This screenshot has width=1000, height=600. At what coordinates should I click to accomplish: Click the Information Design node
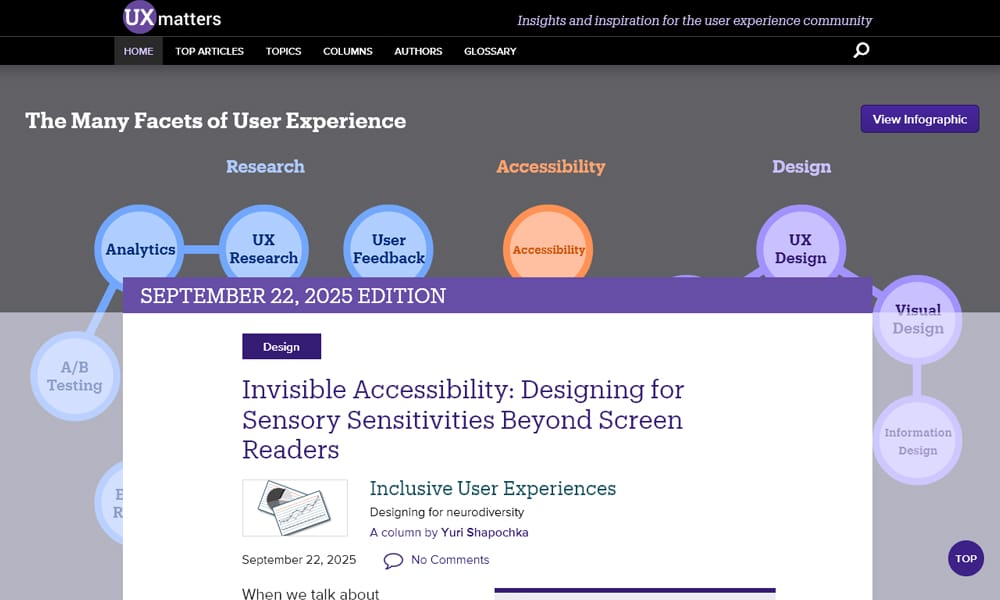tap(917, 440)
